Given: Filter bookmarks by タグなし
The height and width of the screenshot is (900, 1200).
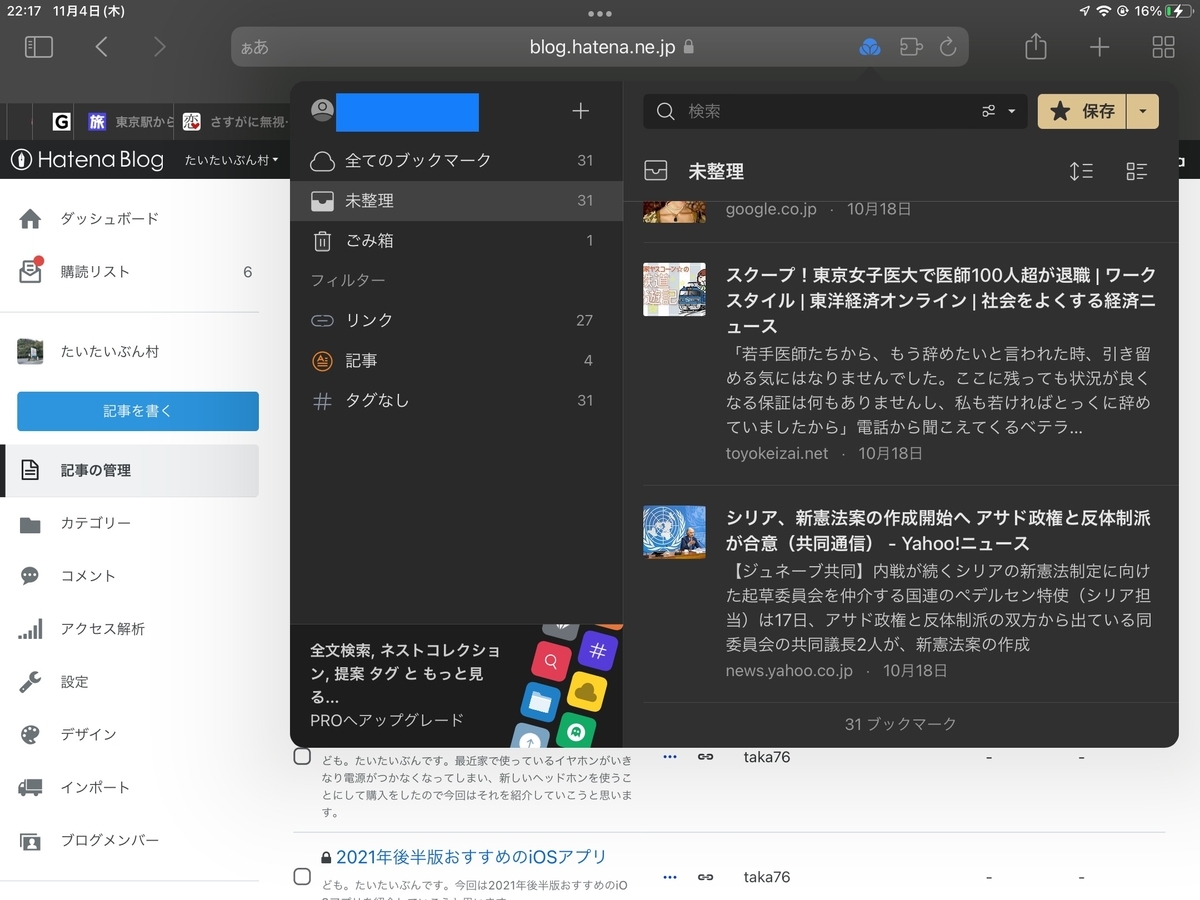Looking at the screenshot, I should [456, 400].
